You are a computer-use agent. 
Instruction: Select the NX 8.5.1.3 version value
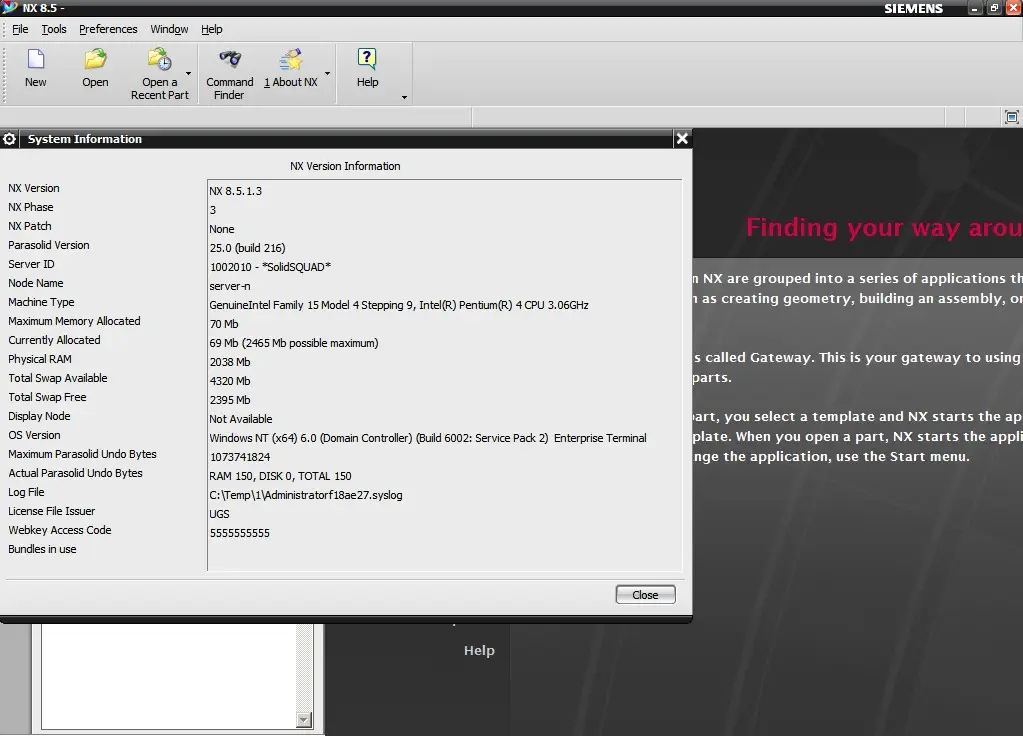click(x=236, y=191)
